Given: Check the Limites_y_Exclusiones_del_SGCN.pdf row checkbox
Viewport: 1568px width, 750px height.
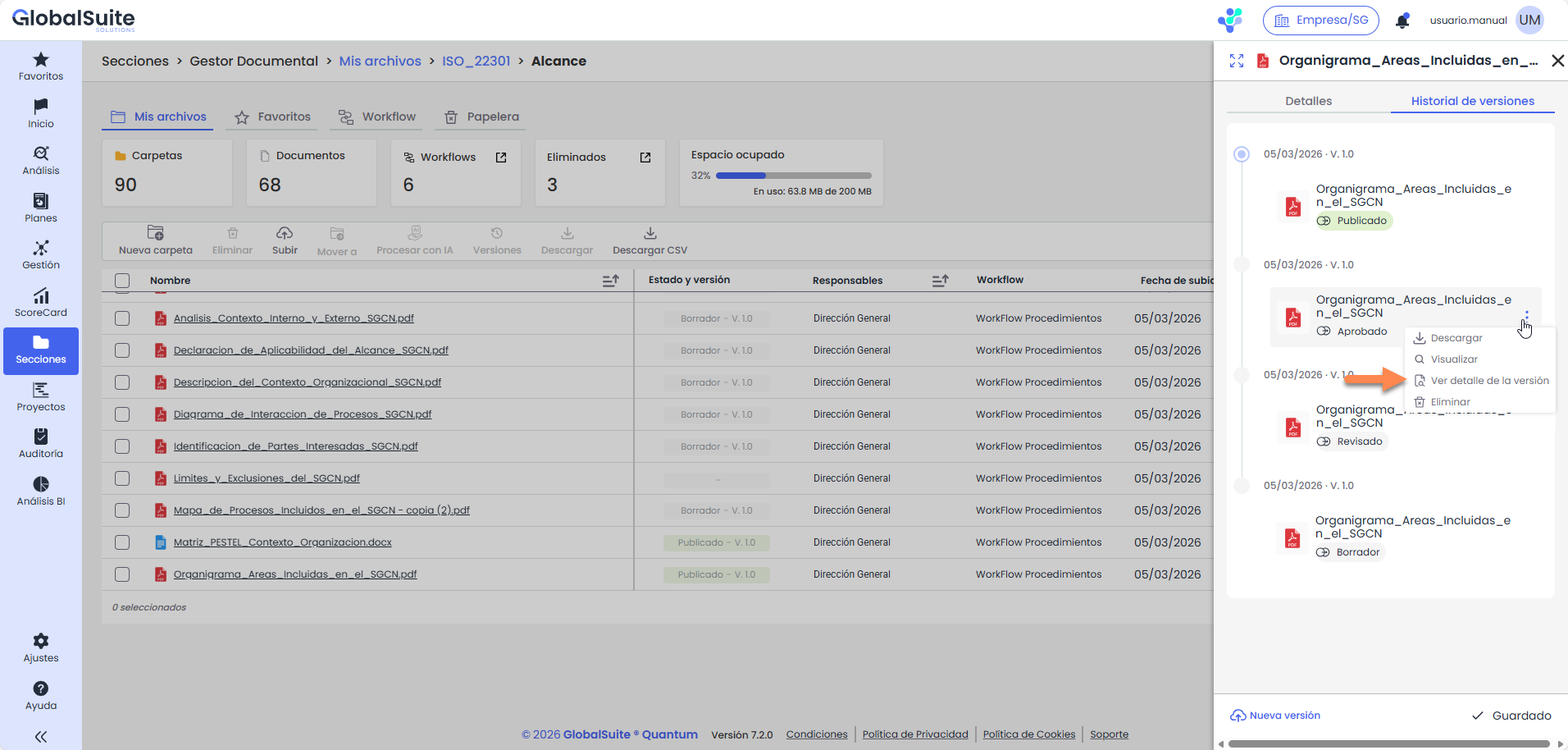Looking at the screenshot, I should pyautogui.click(x=122, y=478).
